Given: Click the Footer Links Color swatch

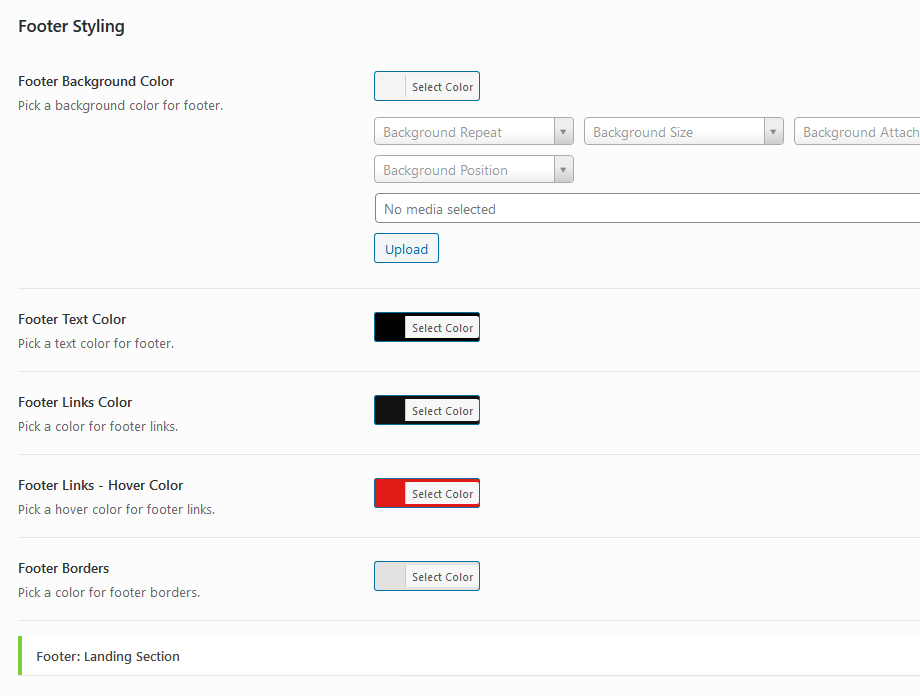Looking at the screenshot, I should click(x=390, y=411).
